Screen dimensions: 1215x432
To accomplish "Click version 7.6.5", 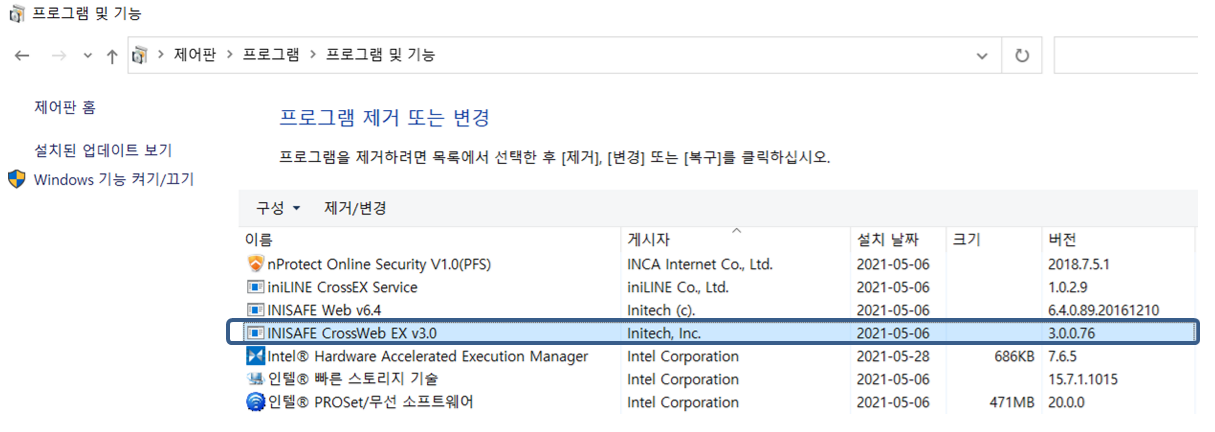I will (1064, 356).
